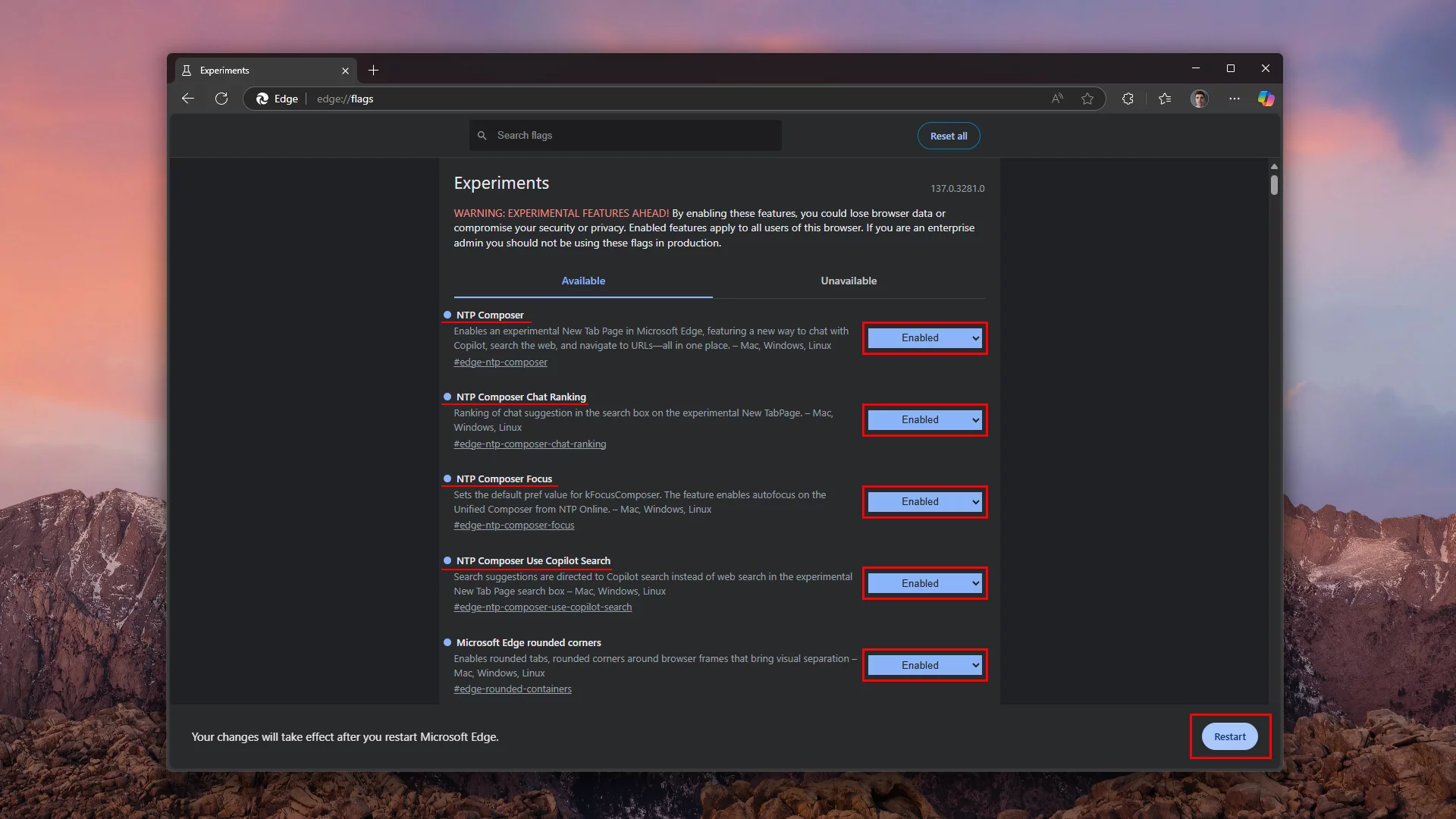The image size is (1456, 819).
Task: Open Settings and more ellipsis menu
Action: [1235, 99]
